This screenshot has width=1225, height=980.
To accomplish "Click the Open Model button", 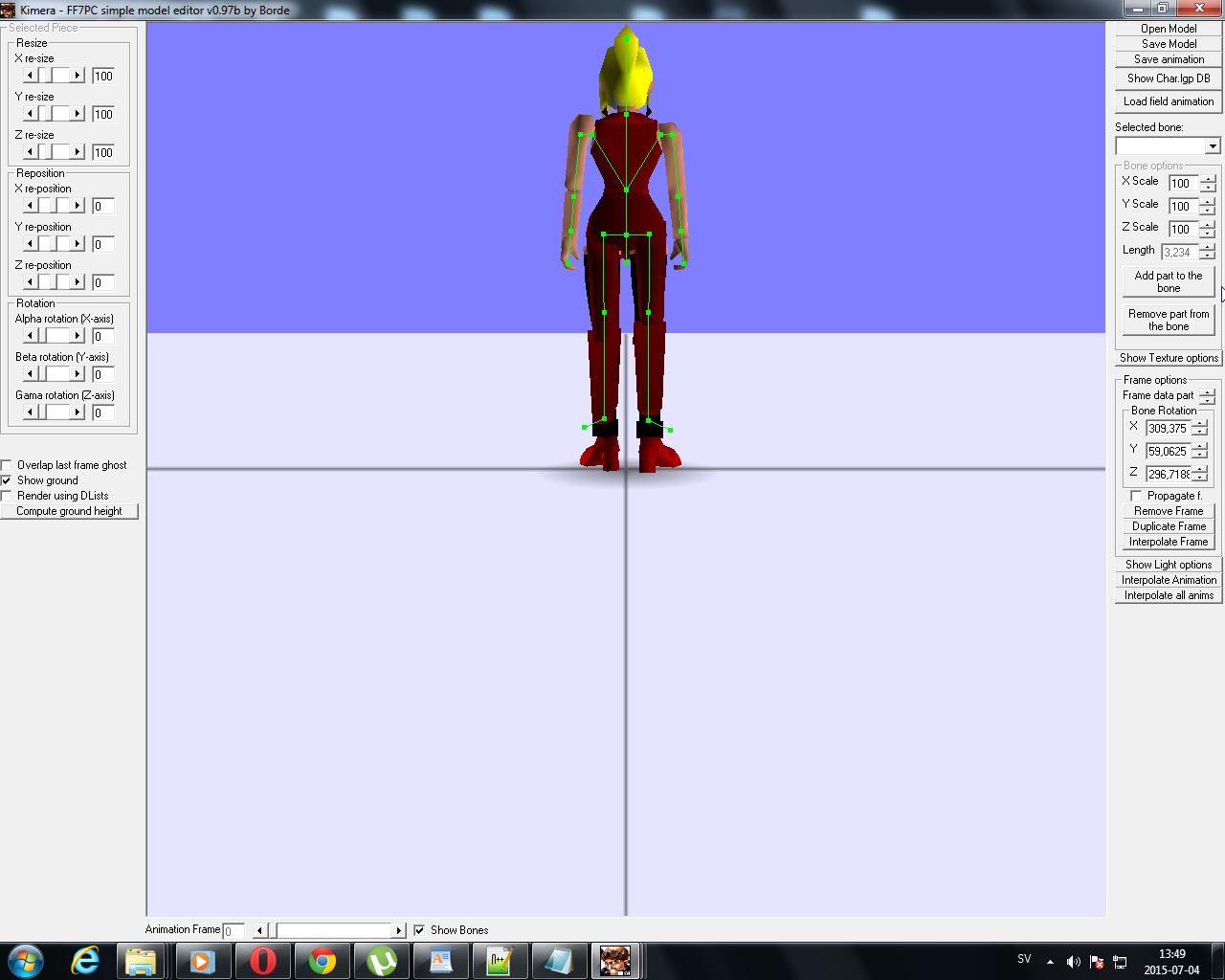I will (1169, 29).
